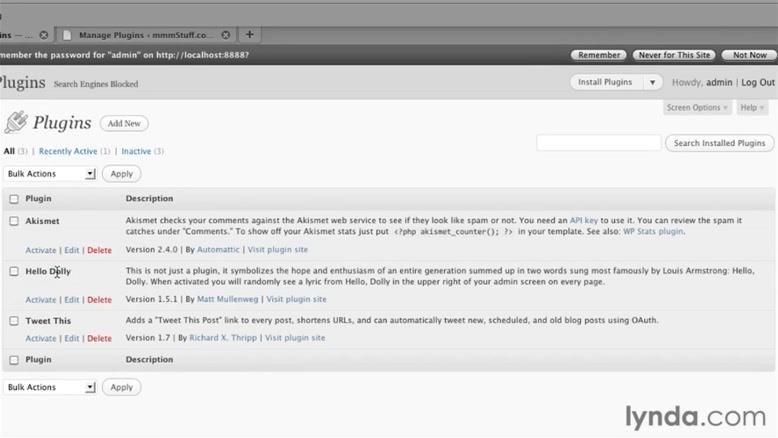
Task: Expand the Help panel
Action: 752,107
